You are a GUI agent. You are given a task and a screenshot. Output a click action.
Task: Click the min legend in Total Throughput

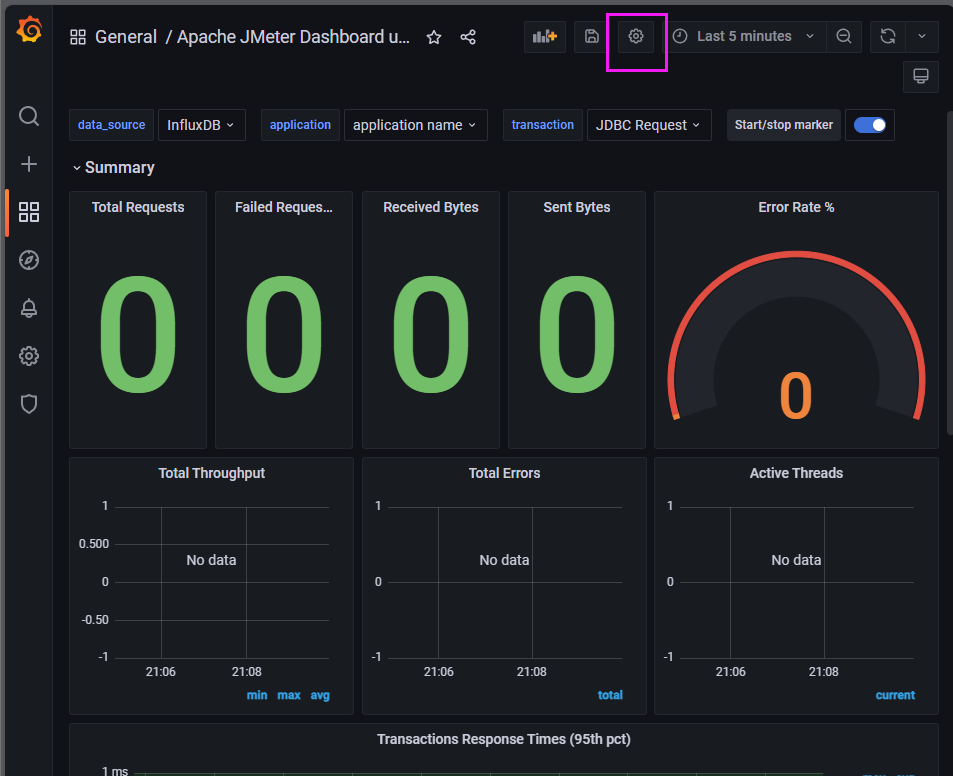257,695
